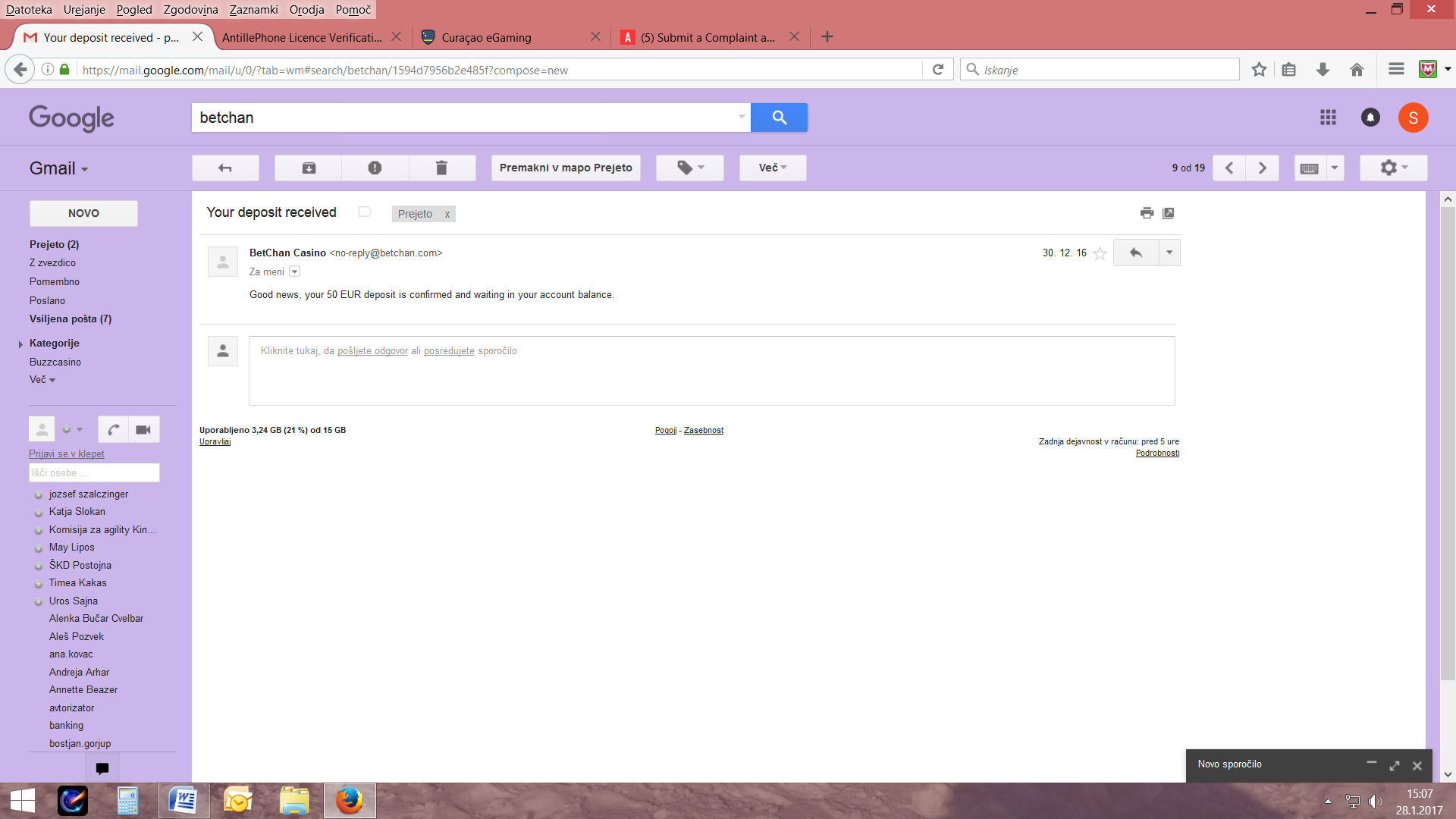The height and width of the screenshot is (819, 1456).
Task: Remove the Prejeto label from the conversation
Action: click(447, 215)
